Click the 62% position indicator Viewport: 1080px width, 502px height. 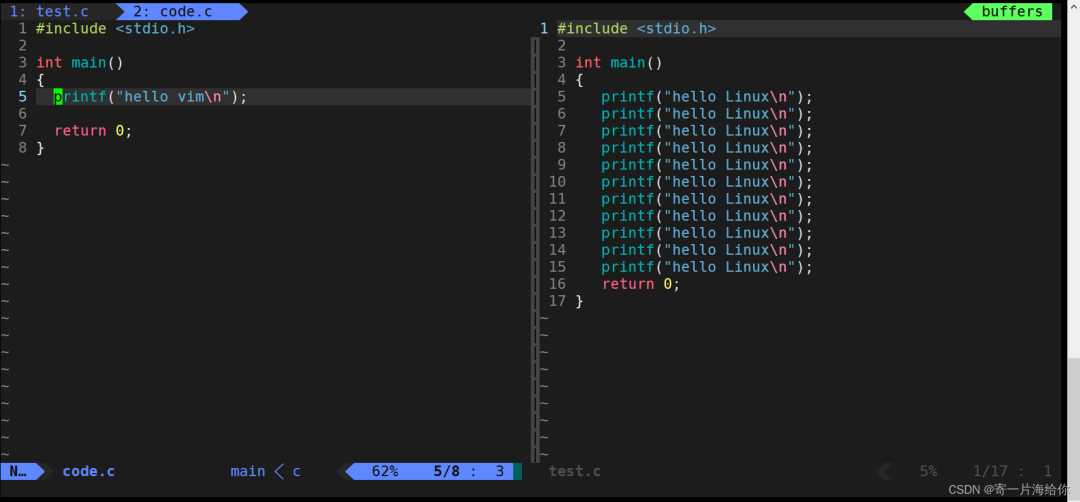pyautogui.click(x=385, y=471)
